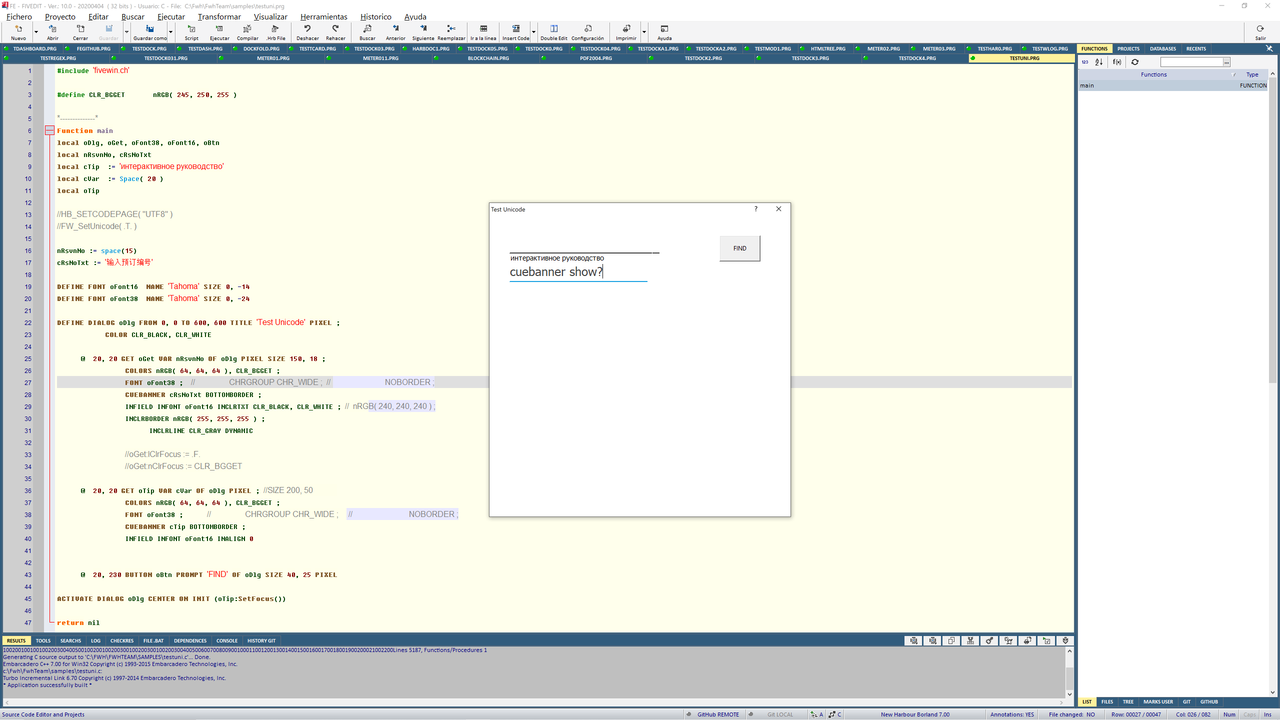Select the main function row
Screen dimensions: 1280x720
pos(1172,86)
